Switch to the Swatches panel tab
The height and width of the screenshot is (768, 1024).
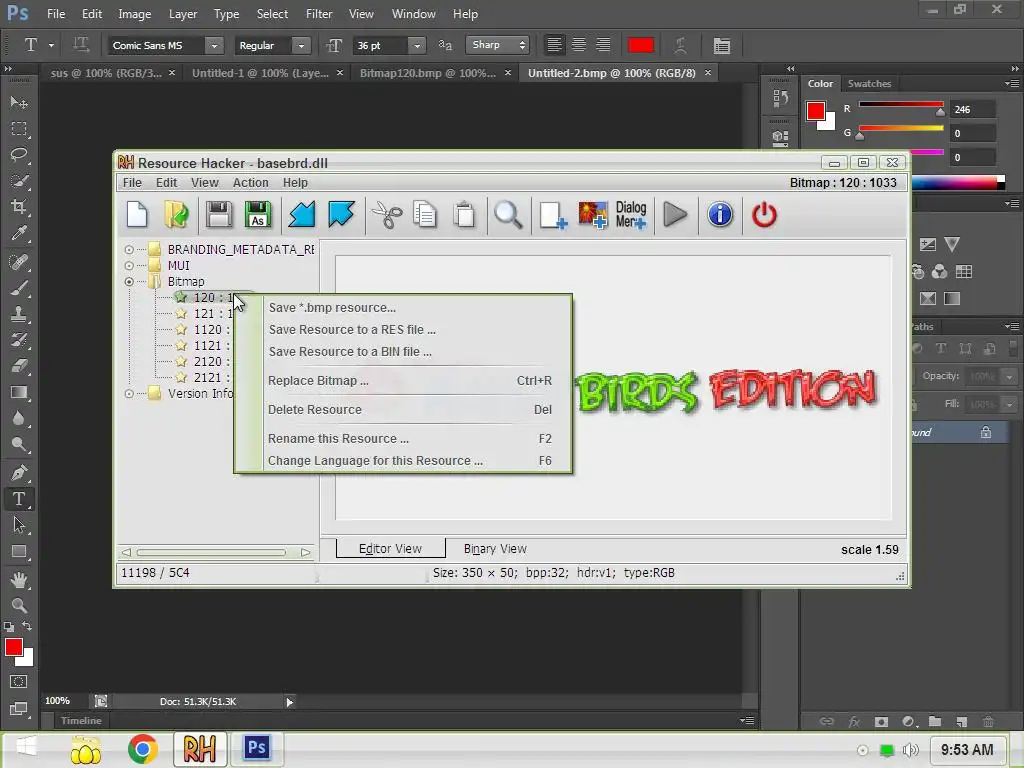point(869,84)
